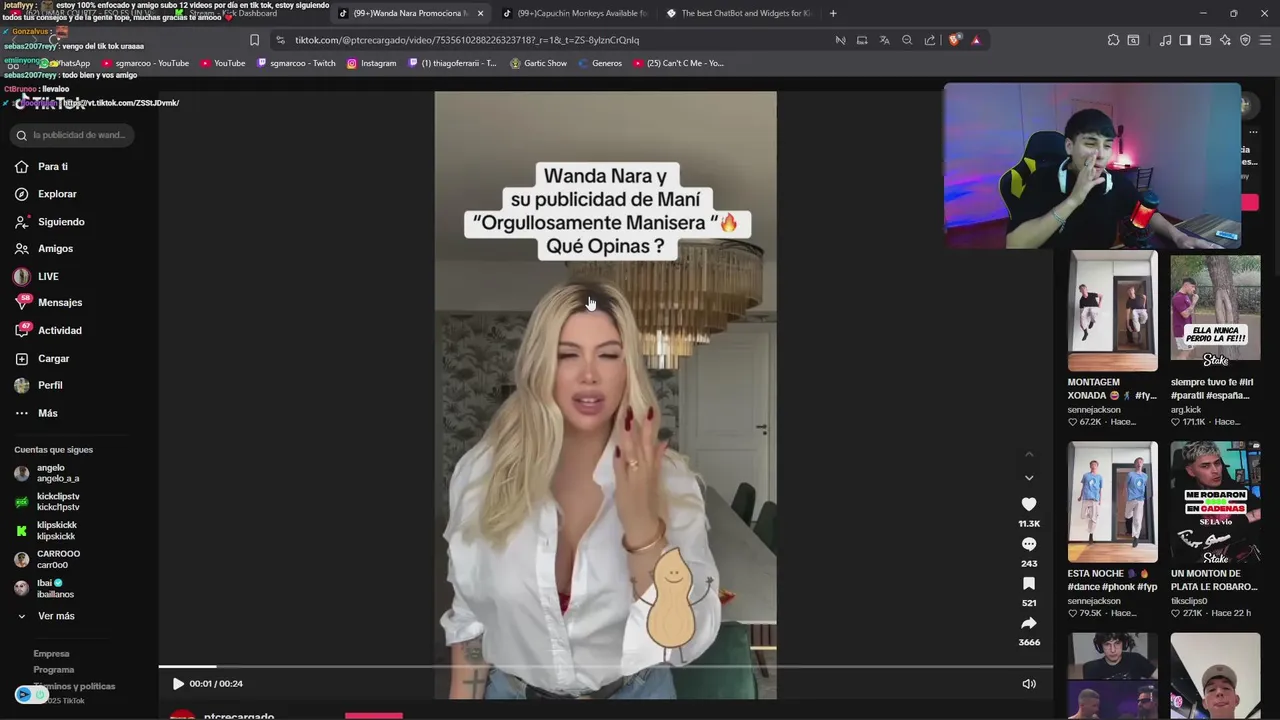Open the sgmarcoo - Twitch bookmark
This screenshot has width=1280, height=720.
point(296,63)
